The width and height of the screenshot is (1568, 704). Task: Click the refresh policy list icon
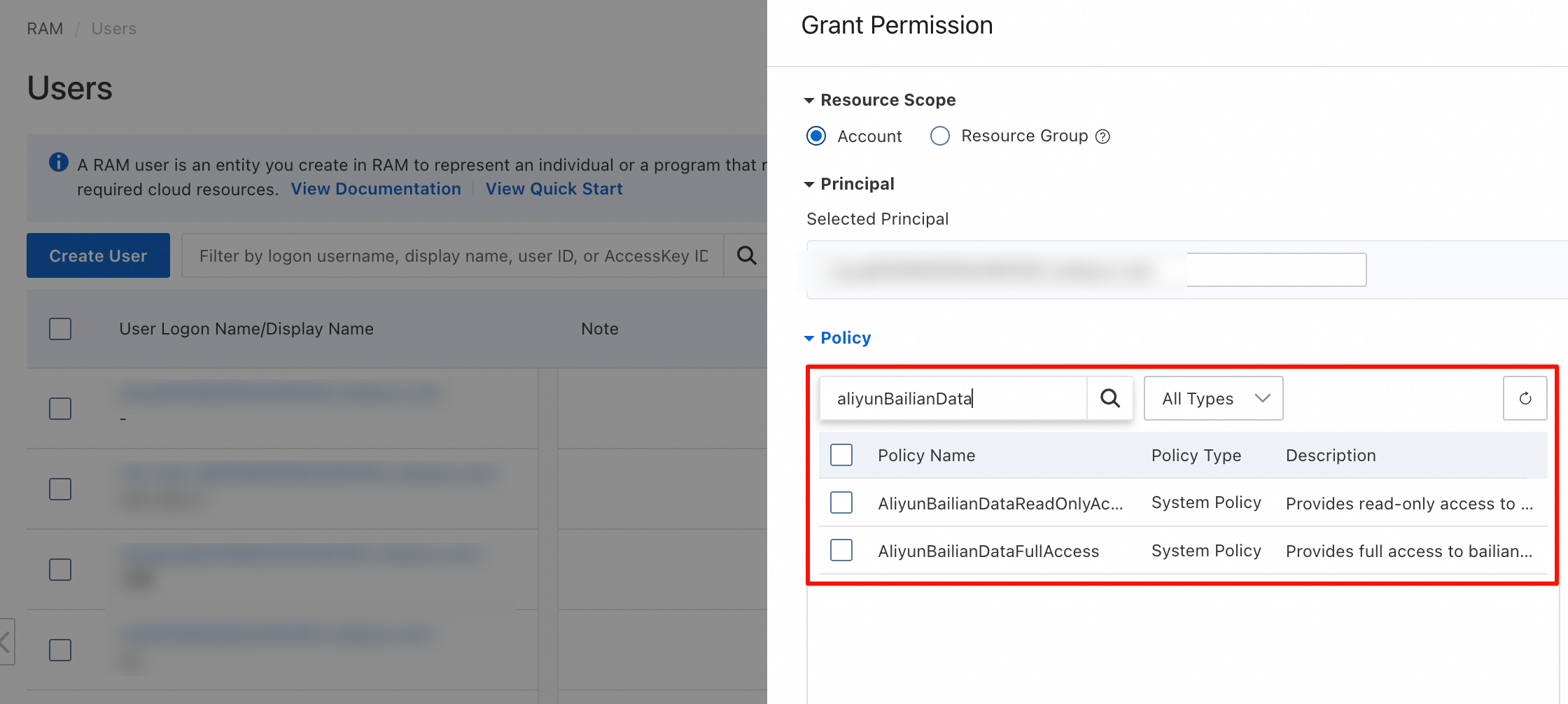coord(1525,398)
